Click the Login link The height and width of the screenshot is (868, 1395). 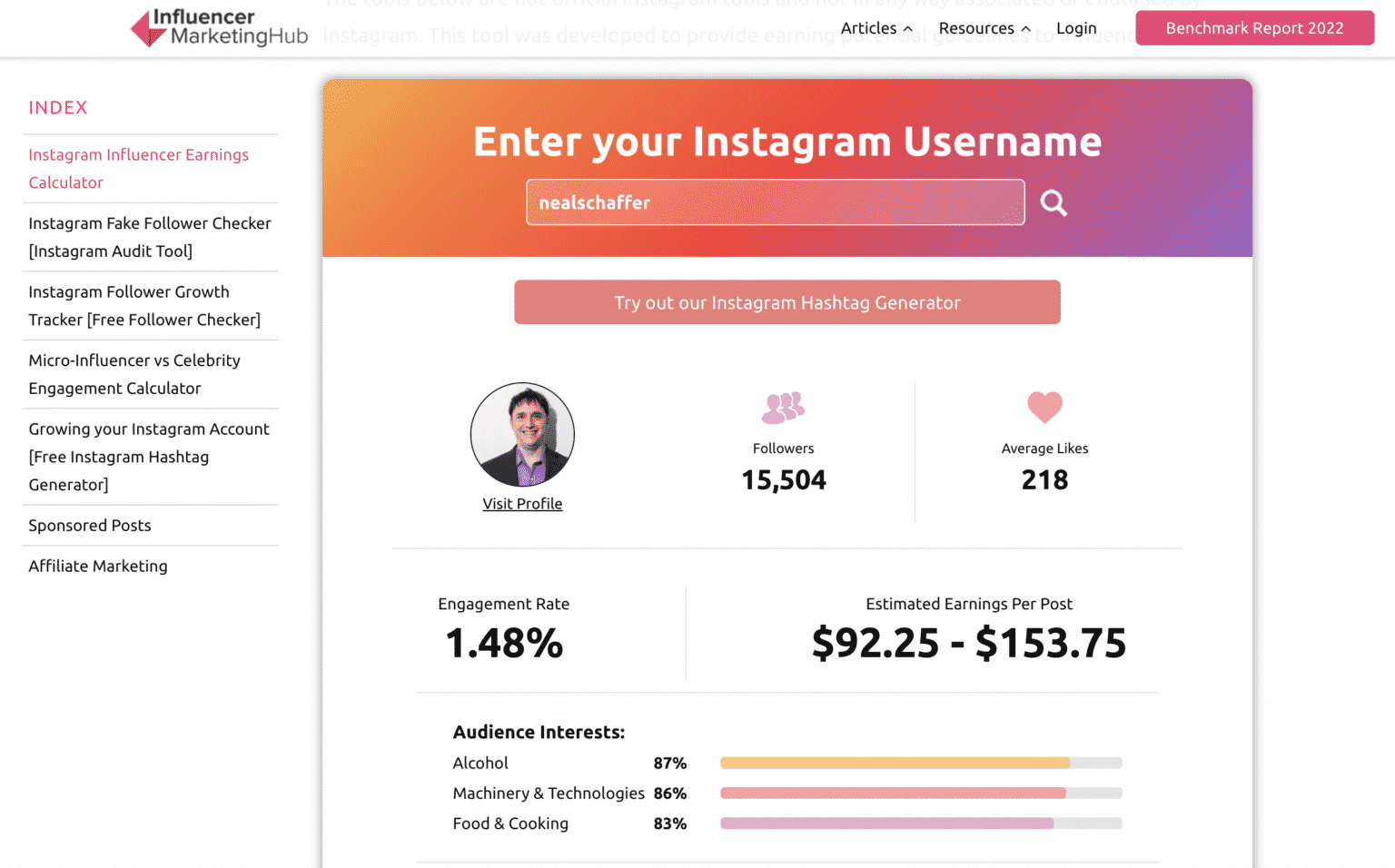pyautogui.click(x=1076, y=28)
